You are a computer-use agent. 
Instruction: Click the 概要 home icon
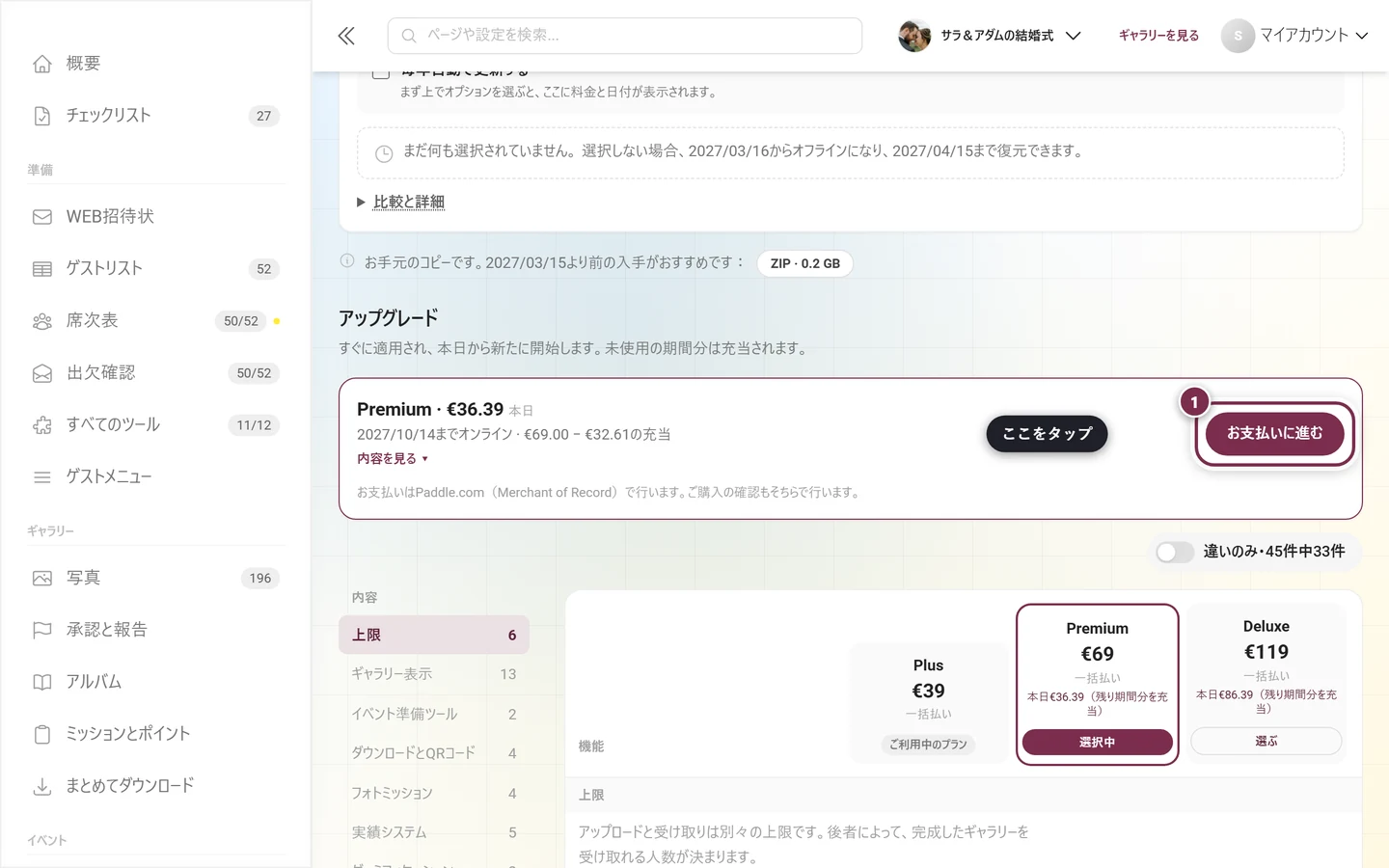click(x=42, y=64)
